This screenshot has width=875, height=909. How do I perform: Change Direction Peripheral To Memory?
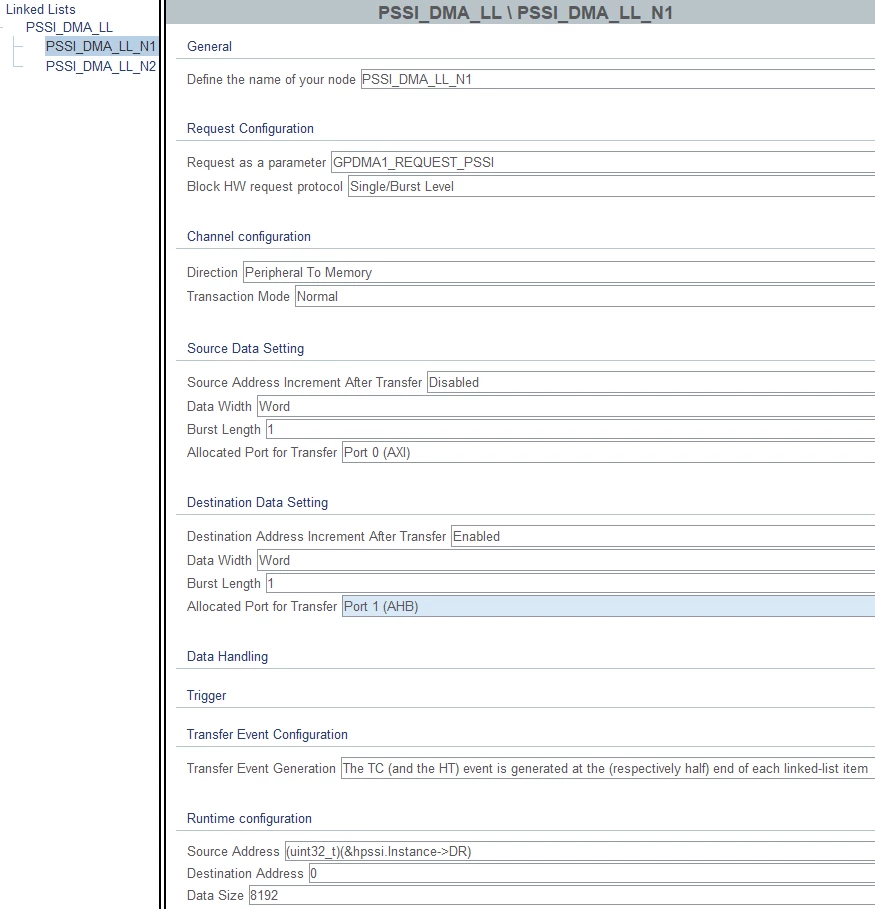click(559, 272)
